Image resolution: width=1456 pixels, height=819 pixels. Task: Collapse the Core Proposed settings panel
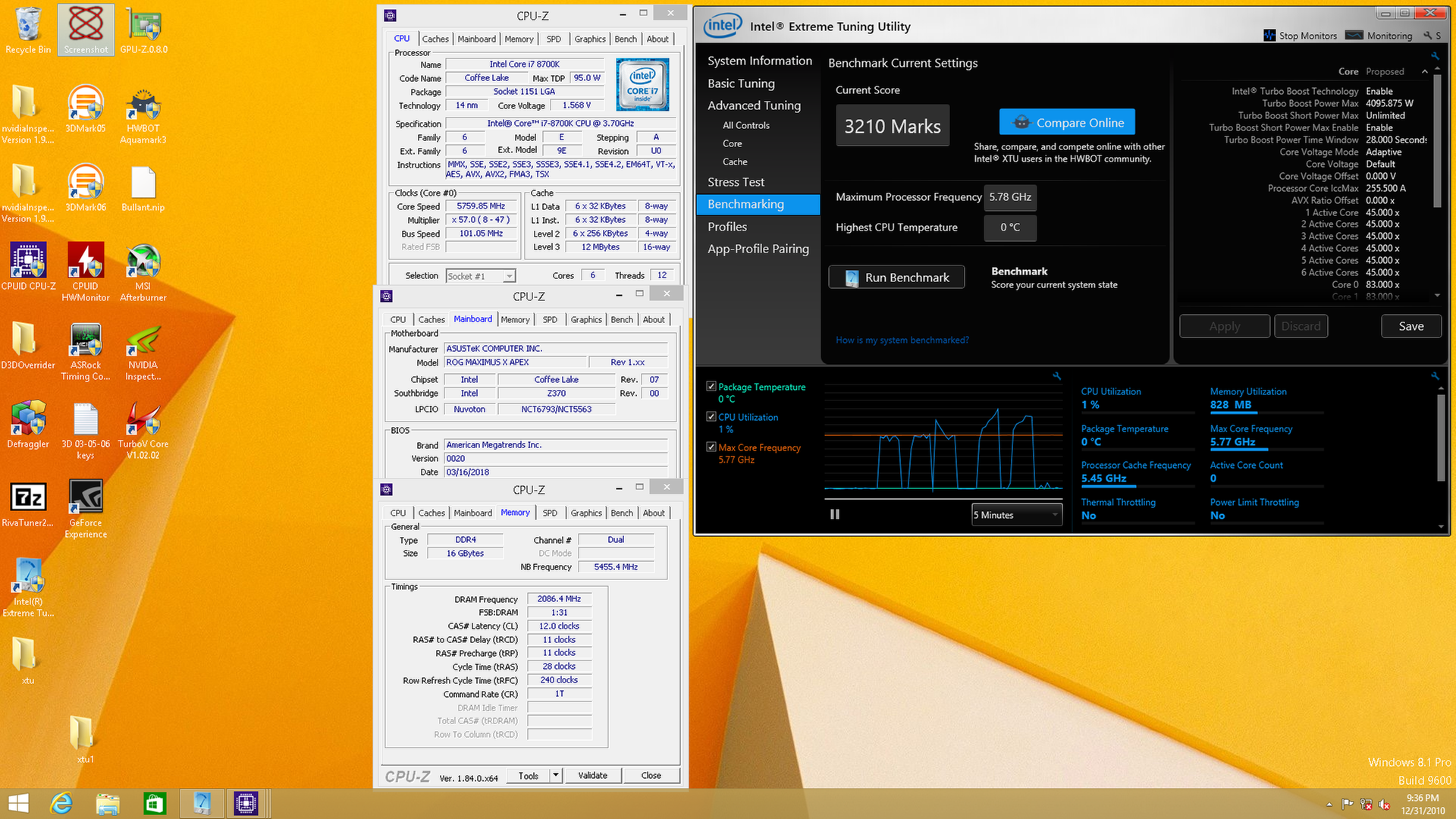[x=1424, y=72]
